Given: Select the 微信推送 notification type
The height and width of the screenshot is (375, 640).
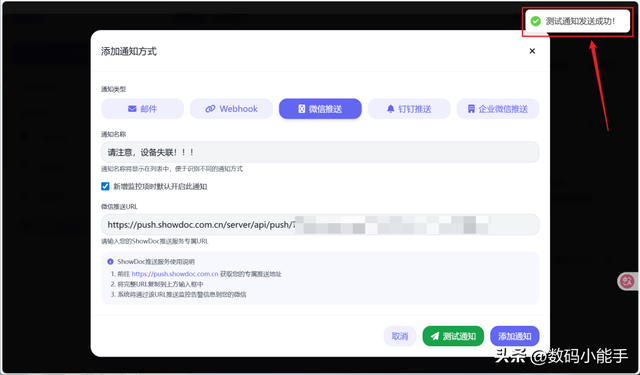Looking at the screenshot, I should point(320,109).
